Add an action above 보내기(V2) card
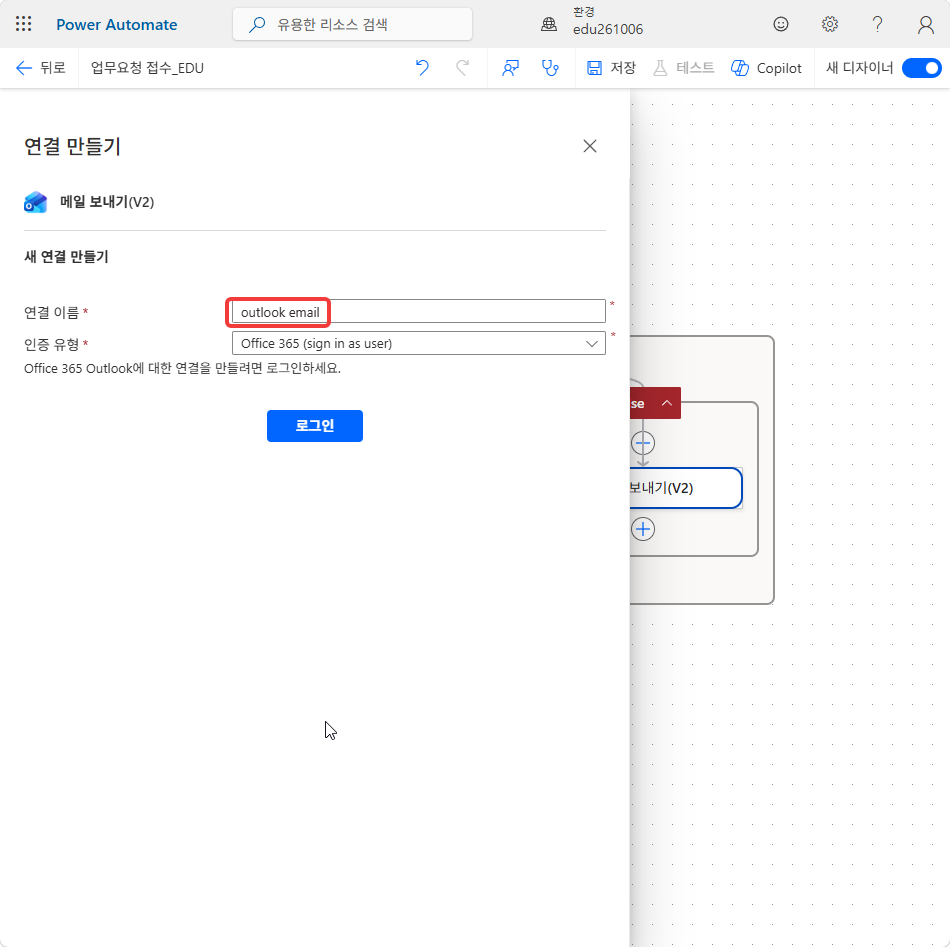Viewport: 950px width, 947px height. [643, 444]
